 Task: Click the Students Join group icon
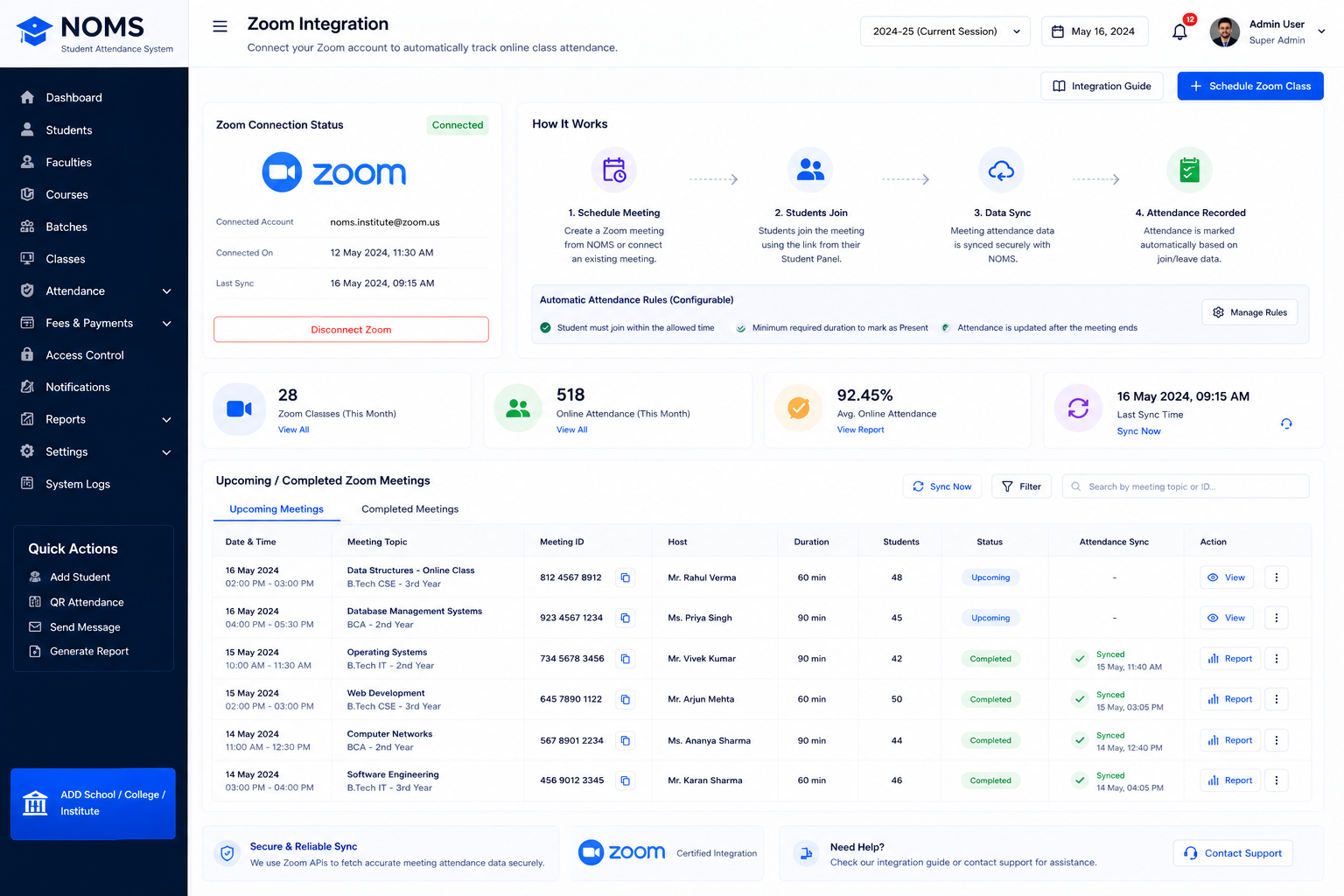(810, 170)
